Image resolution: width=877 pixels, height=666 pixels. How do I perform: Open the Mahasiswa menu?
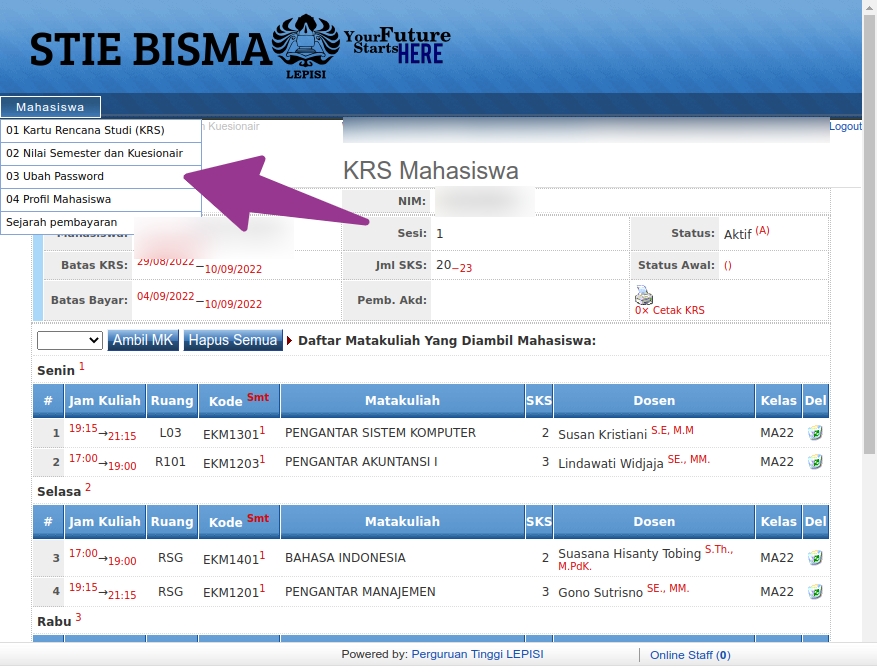(x=50, y=107)
